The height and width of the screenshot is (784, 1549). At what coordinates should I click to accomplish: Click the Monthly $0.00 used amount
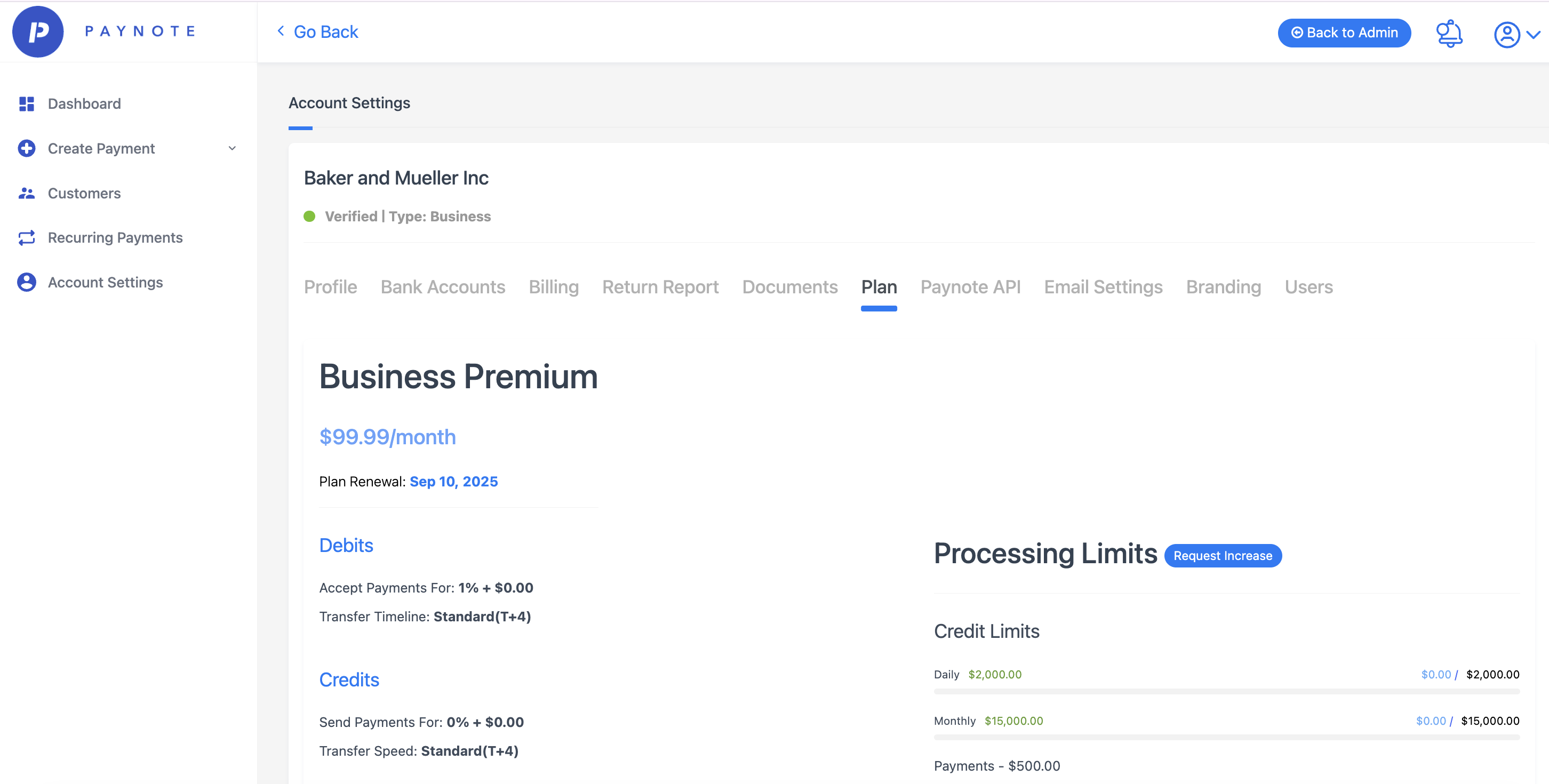point(1430,721)
